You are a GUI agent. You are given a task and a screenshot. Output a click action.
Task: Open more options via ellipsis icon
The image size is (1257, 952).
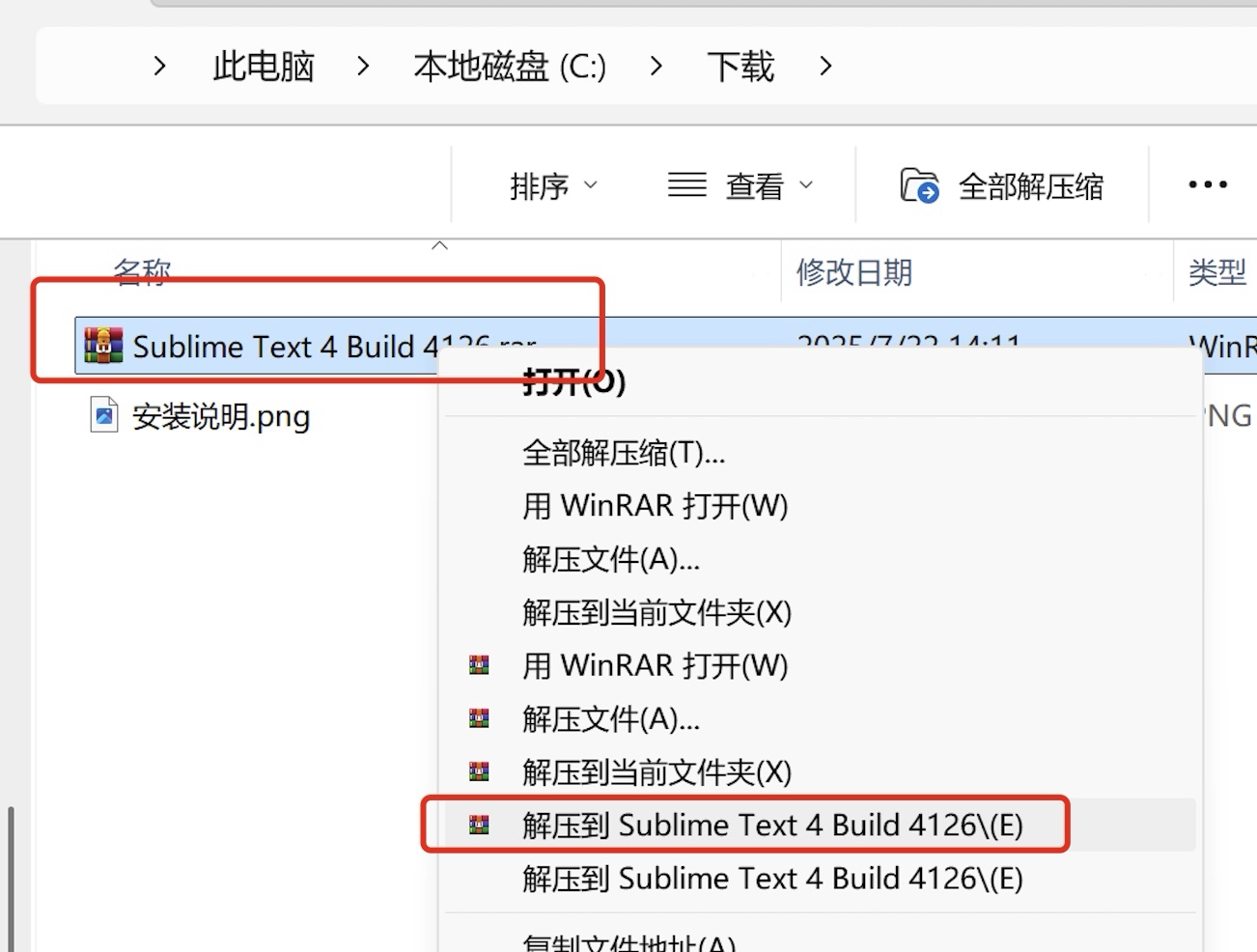[1206, 184]
